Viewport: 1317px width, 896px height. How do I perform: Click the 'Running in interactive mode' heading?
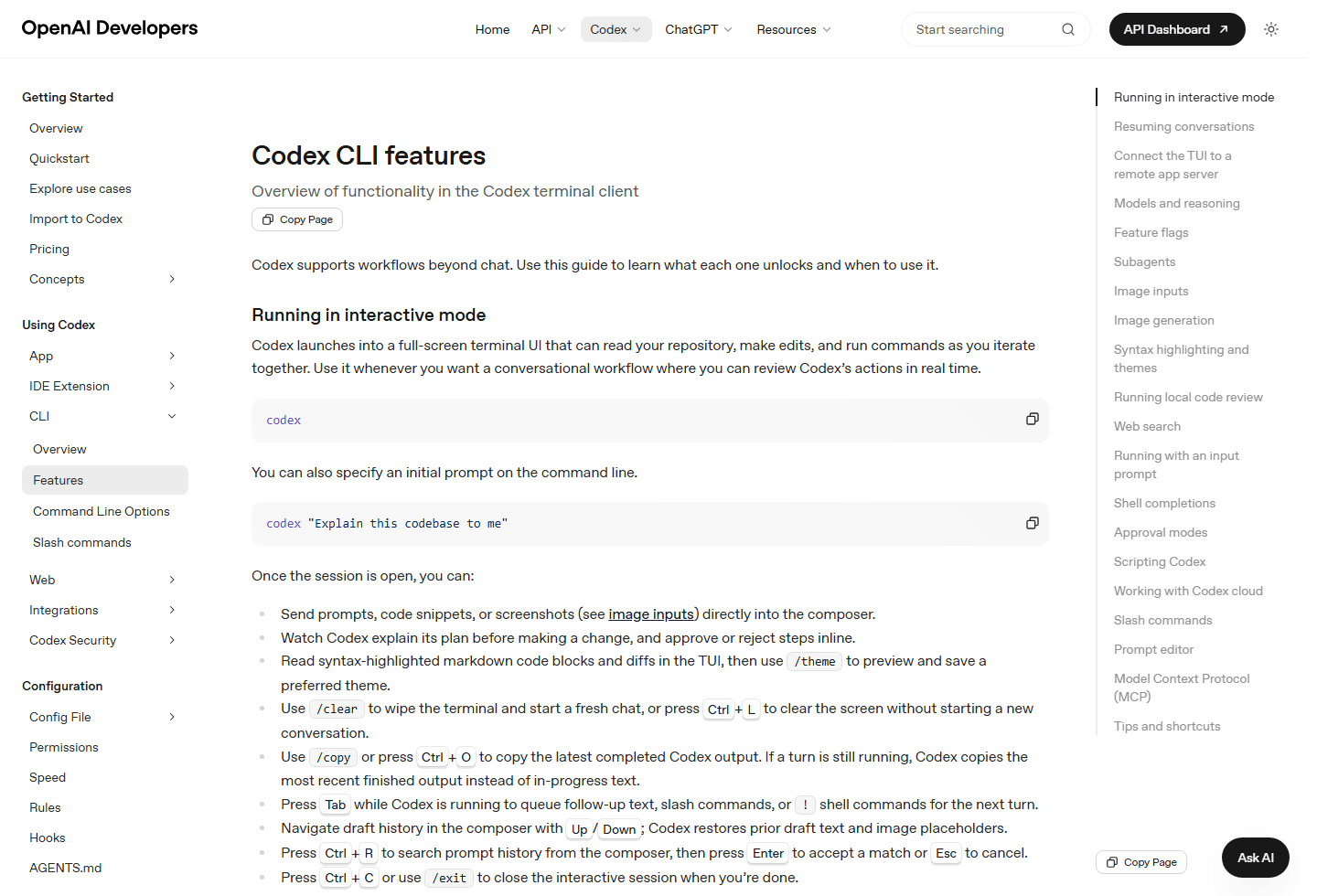tap(369, 315)
